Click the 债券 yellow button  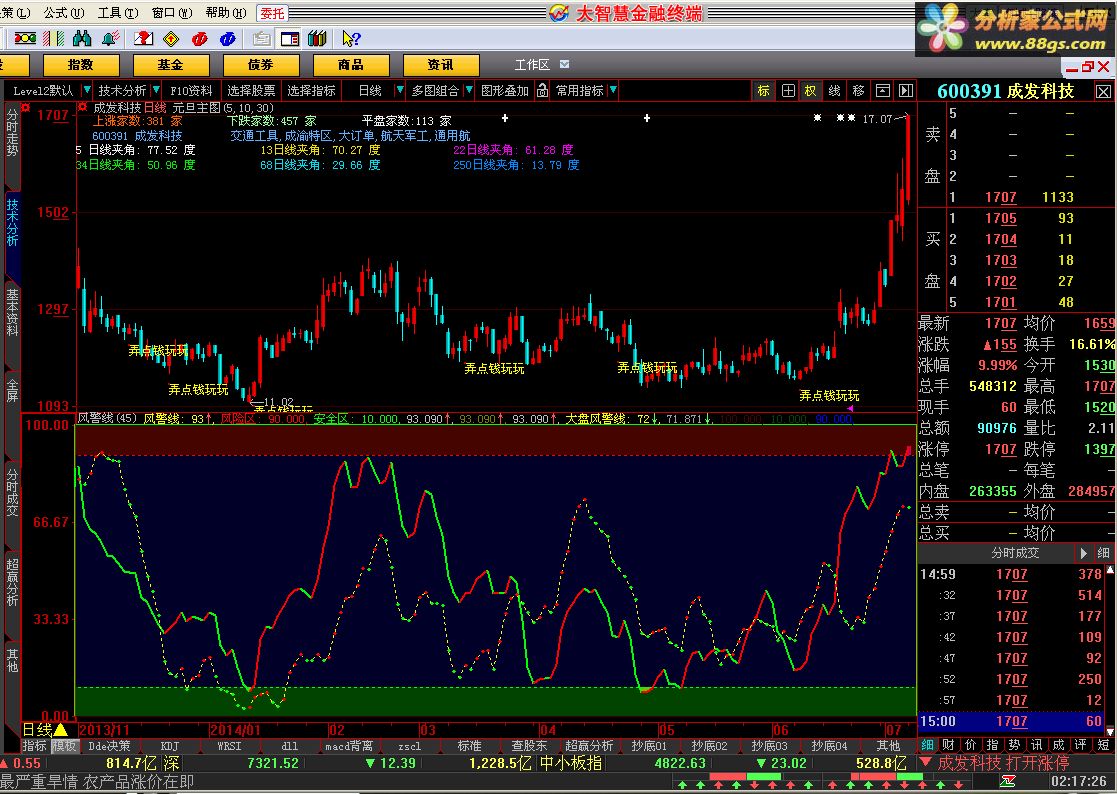click(260, 65)
